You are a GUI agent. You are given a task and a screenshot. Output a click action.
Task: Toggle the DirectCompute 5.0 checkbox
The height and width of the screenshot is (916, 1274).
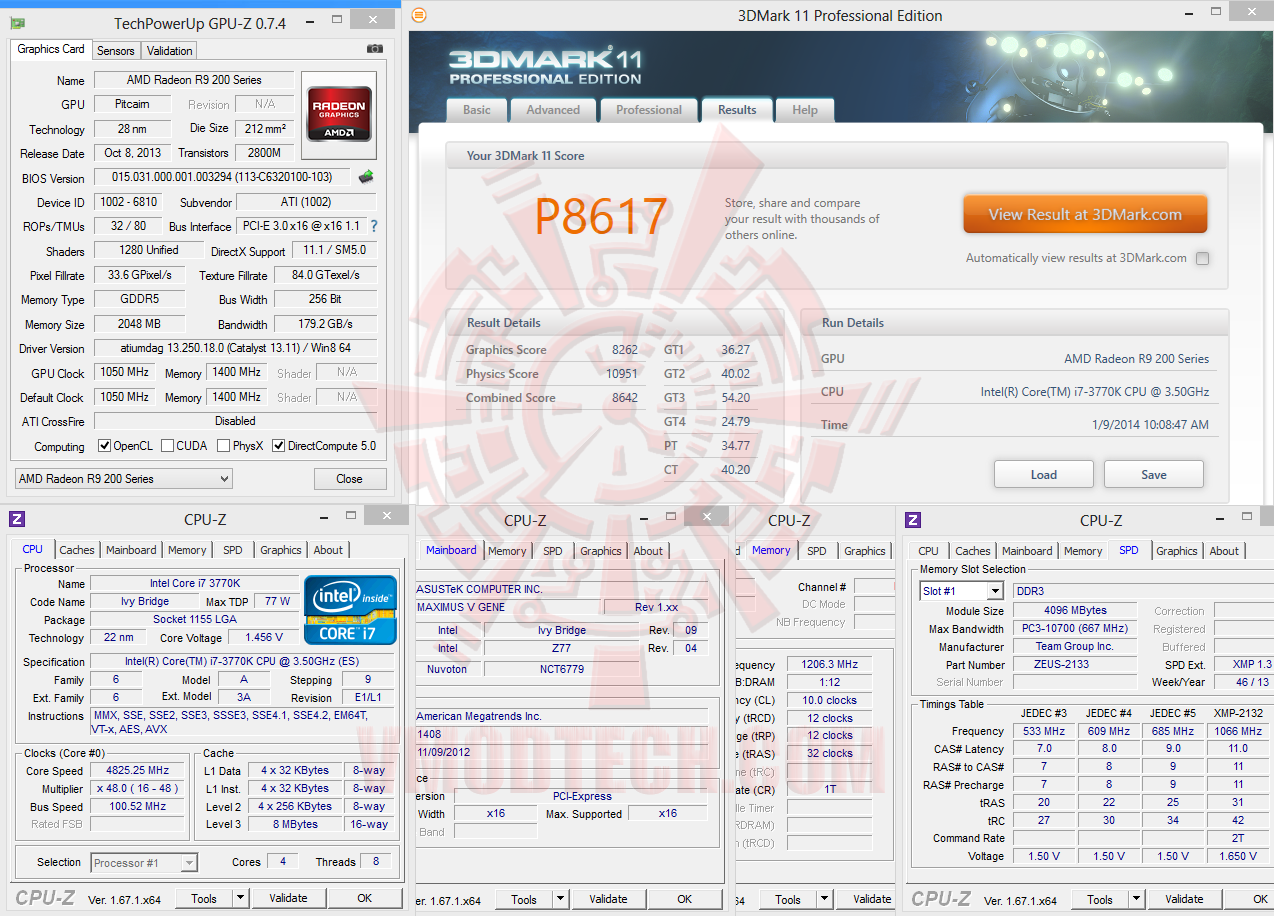pyautogui.click(x=279, y=446)
